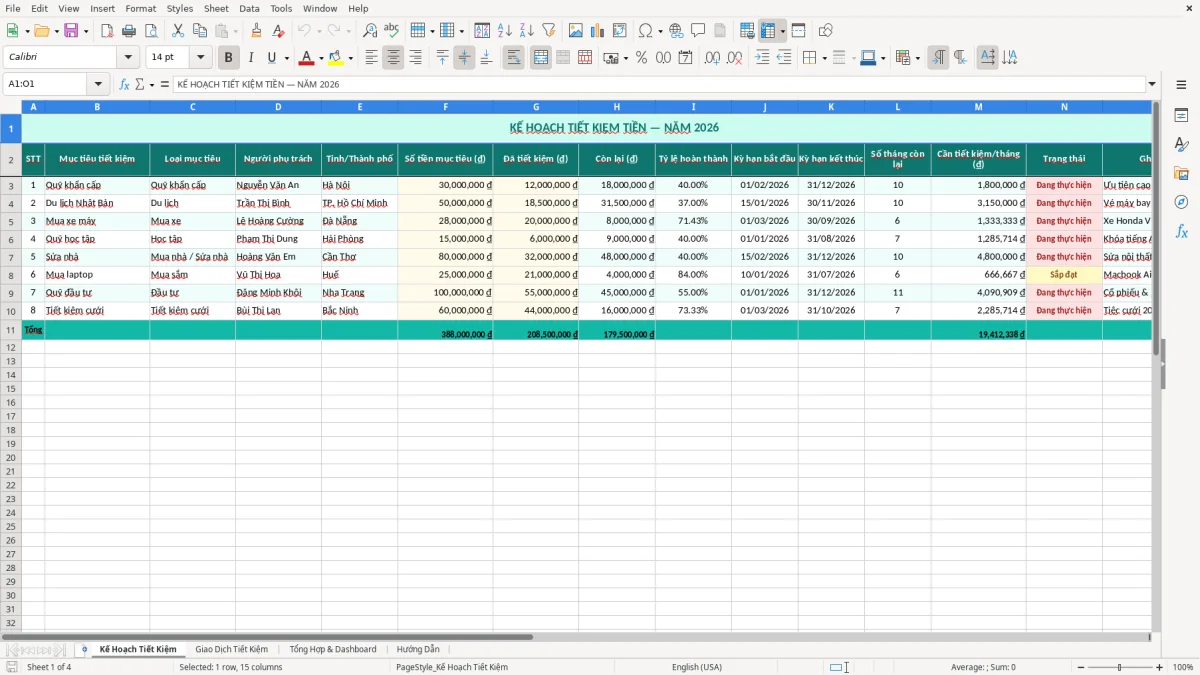Open the Font Size dropdown

click(x=201, y=58)
